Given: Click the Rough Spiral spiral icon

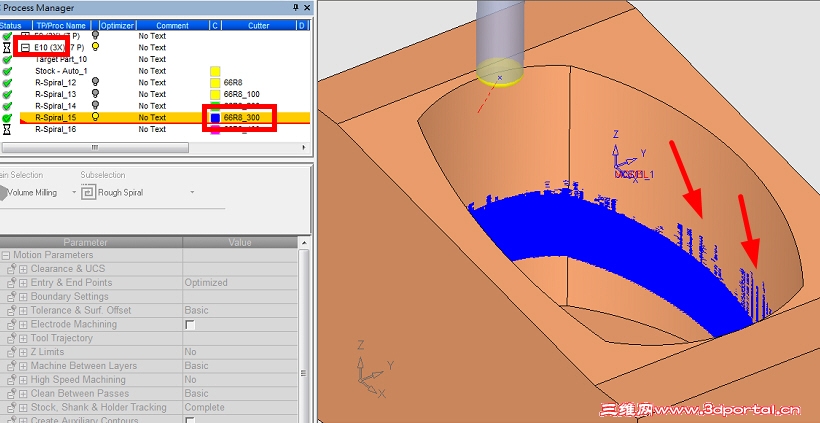Looking at the screenshot, I should pos(88,193).
